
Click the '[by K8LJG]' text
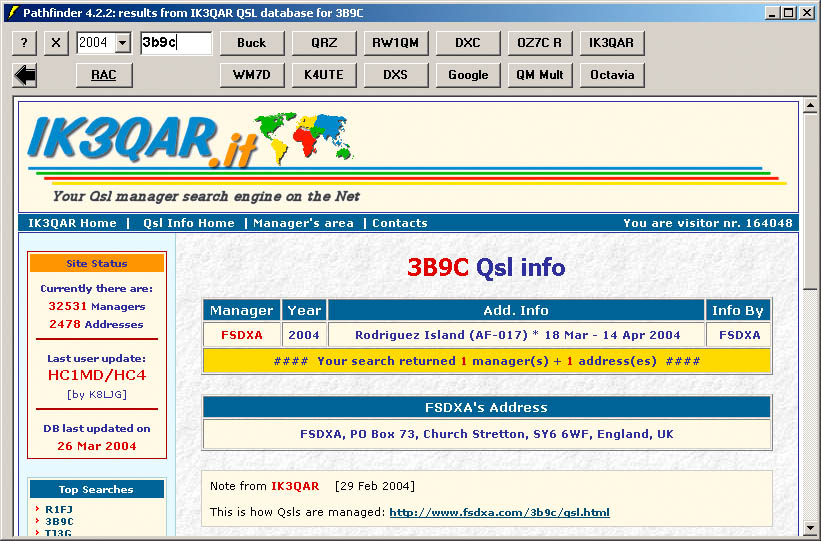pyautogui.click(x=97, y=394)
